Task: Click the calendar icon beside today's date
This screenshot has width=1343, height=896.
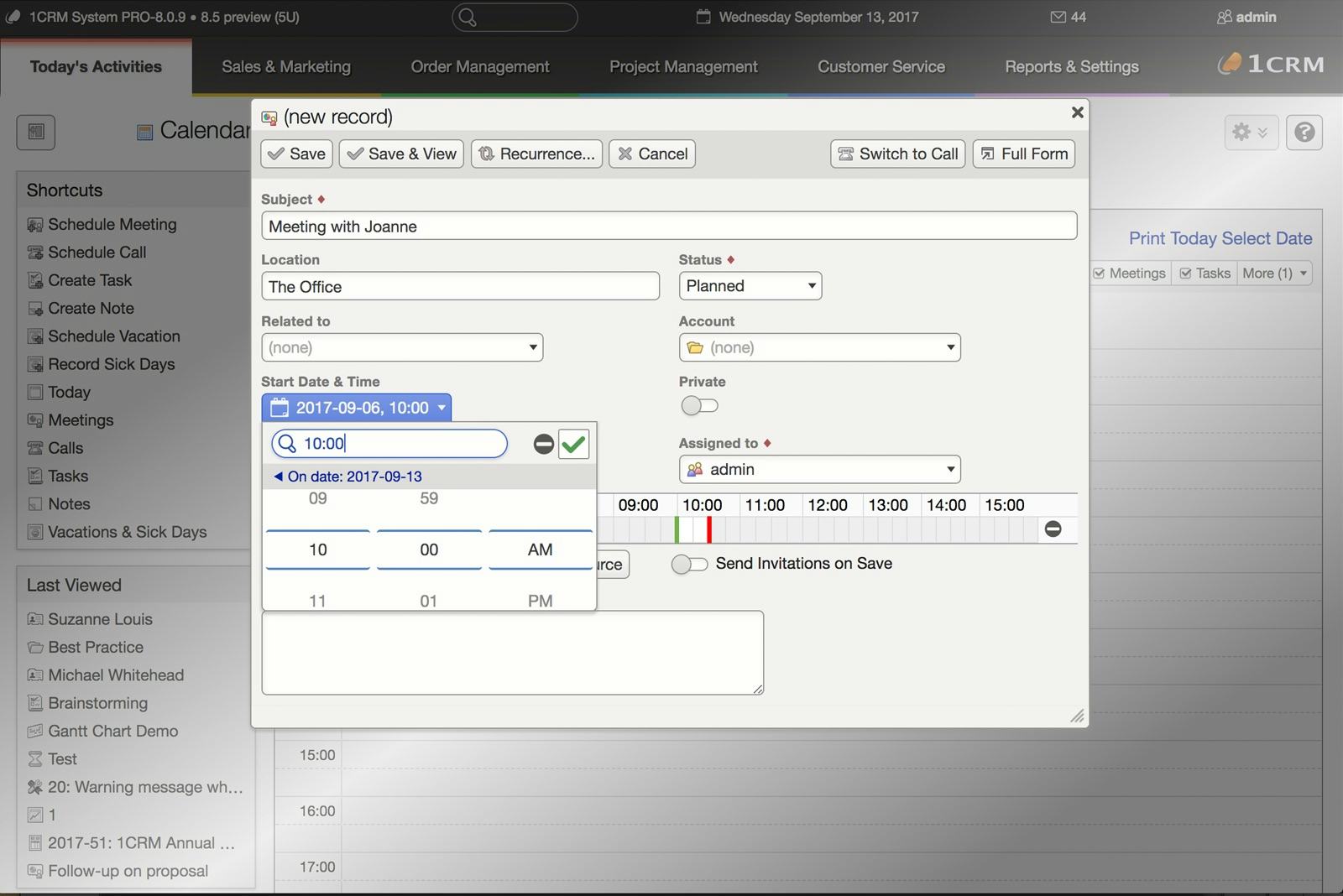Action: tap(703, 17)
